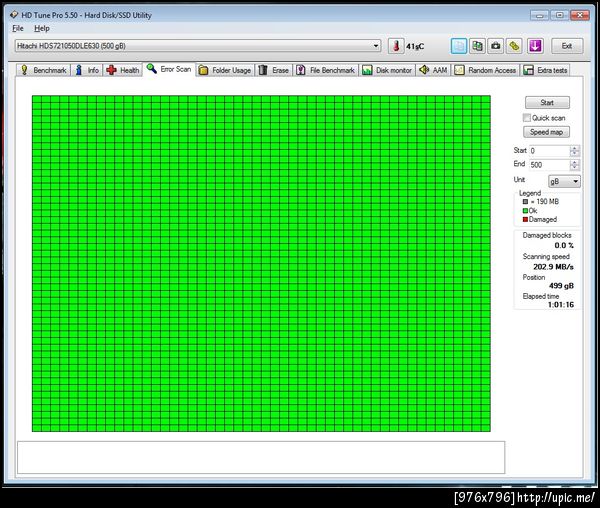Image resolution: width=600 pixels, height=508 pixels.
Task: Click the End position input field
Action: pos(549,165)
